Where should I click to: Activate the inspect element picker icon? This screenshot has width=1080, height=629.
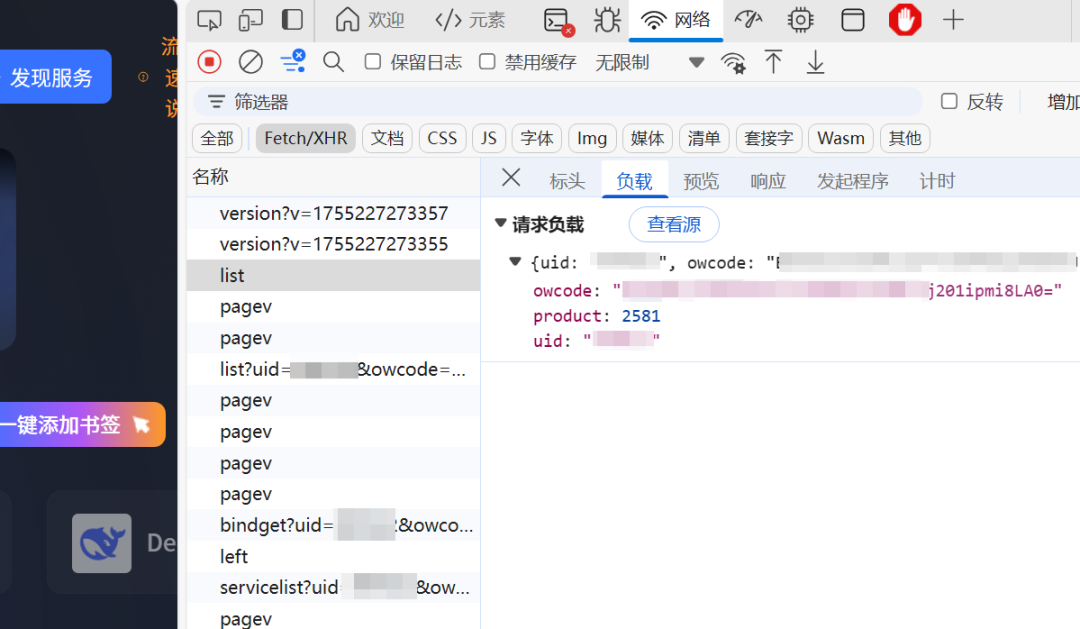209,20
